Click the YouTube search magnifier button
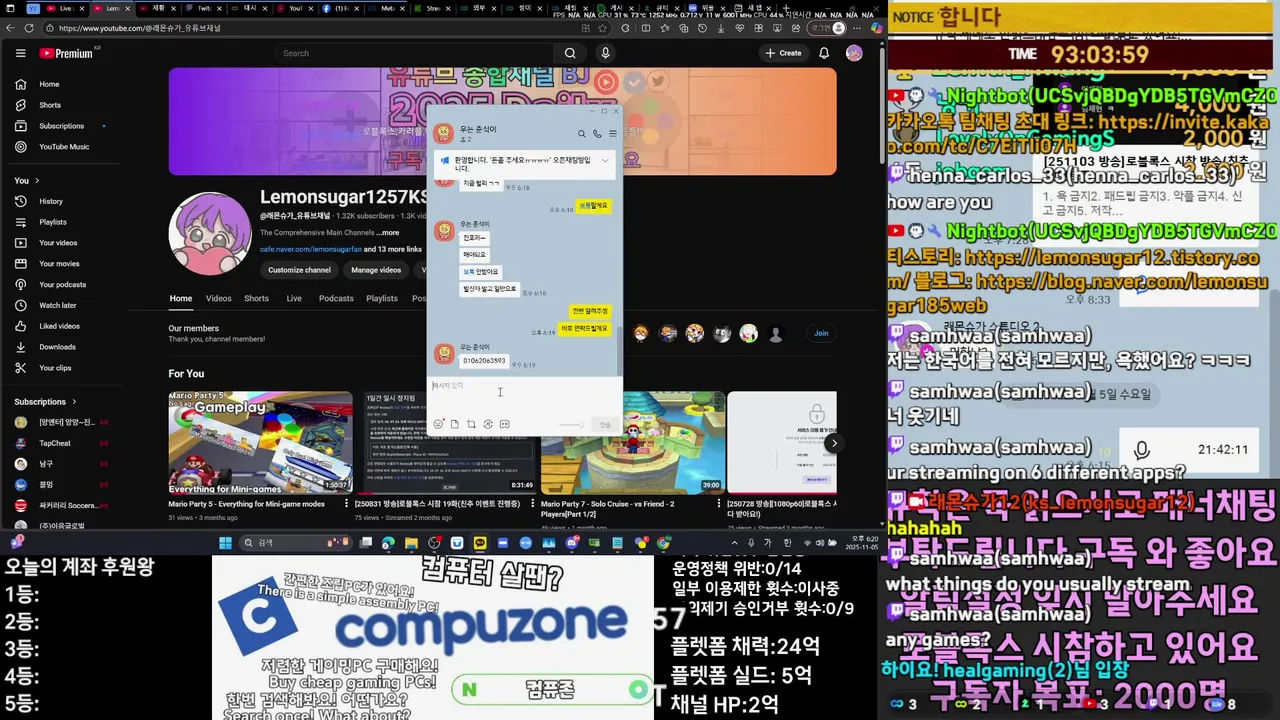This screenshot has height=720, width=1280. pos(570,53)
